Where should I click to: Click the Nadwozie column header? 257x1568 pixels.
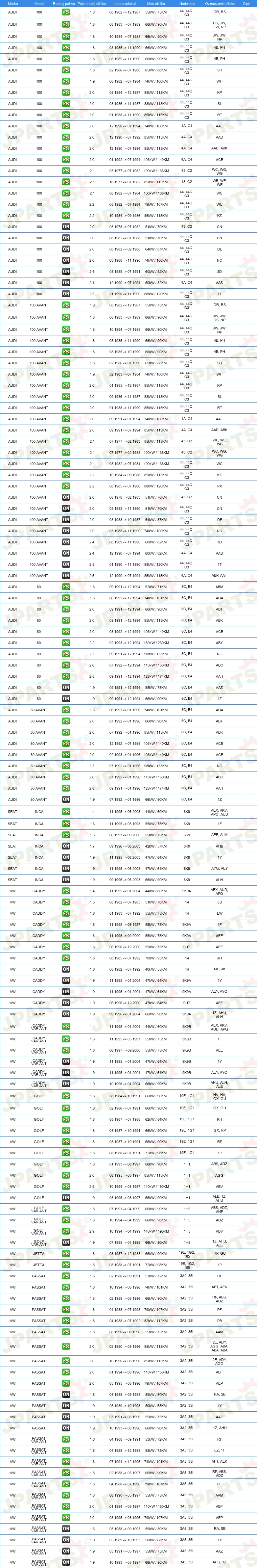coord(187,4)
